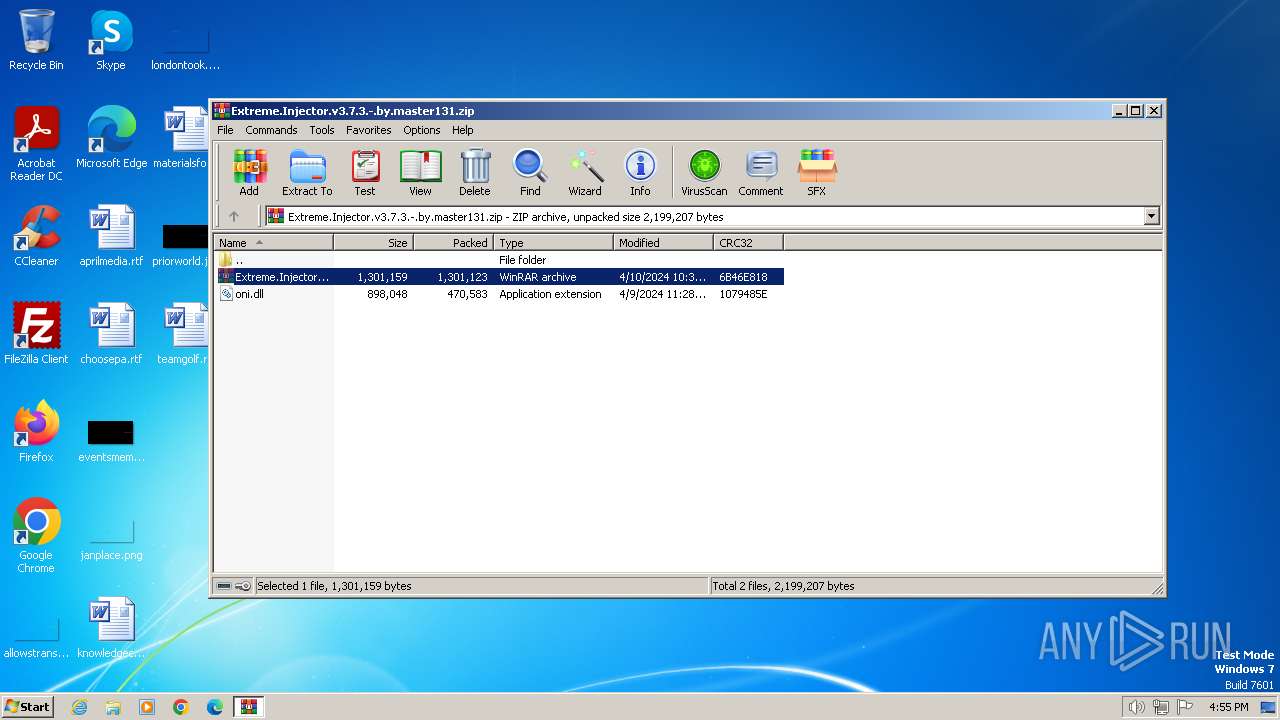The width and height of the screenshot is (1280, 720).
Task: Sort by the Modified column header
Action: point(664,243)
